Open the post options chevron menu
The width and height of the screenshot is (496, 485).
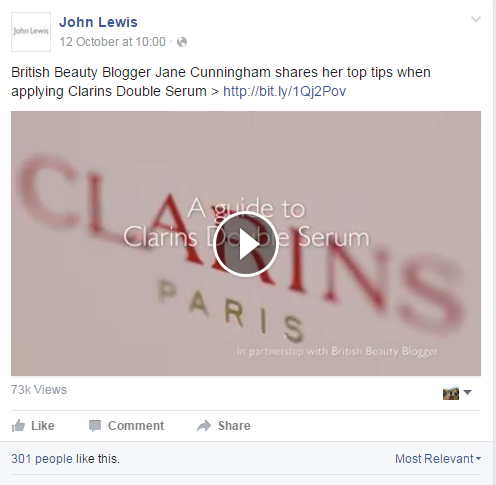pyautogui.click(x=476, y=19)
